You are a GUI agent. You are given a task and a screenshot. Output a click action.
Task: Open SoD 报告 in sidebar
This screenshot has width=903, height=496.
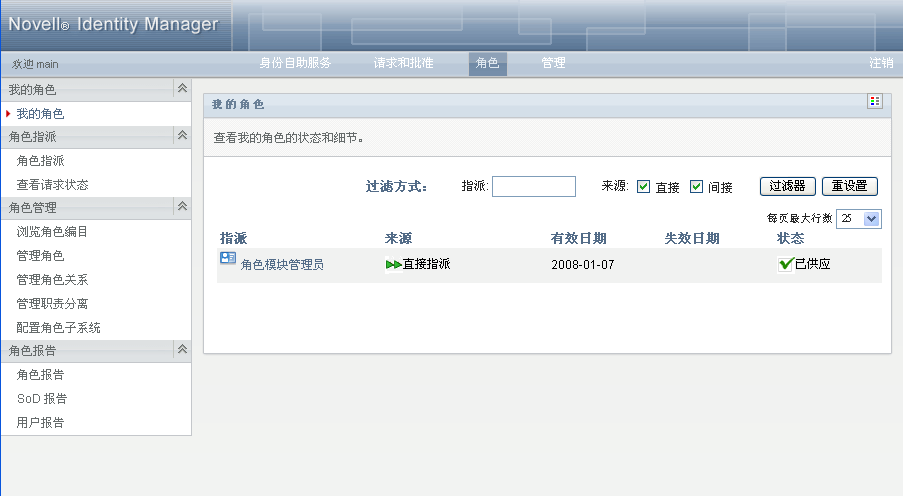pos(42,399)
